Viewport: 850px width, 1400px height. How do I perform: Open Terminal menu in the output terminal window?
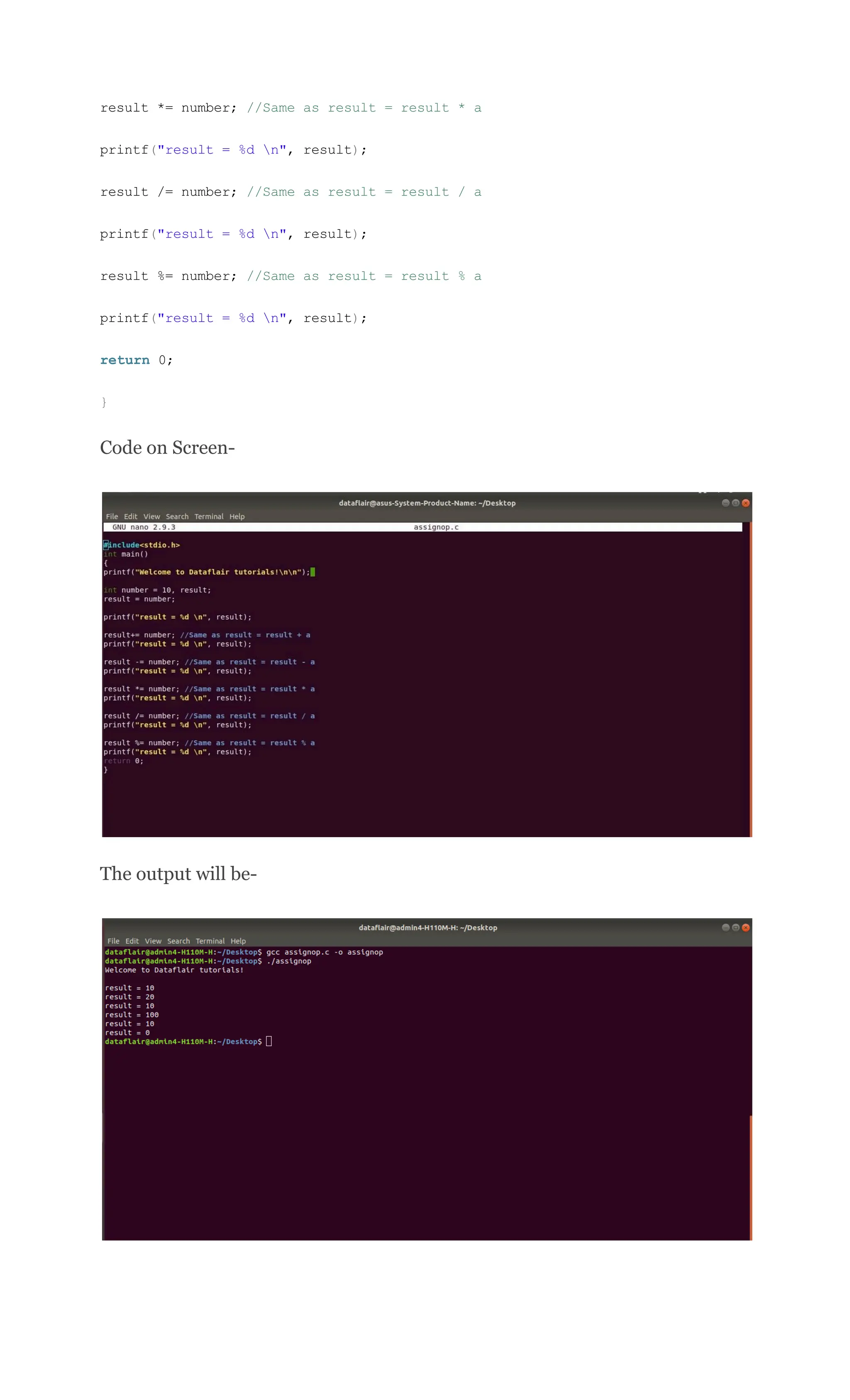coord(210,941)
